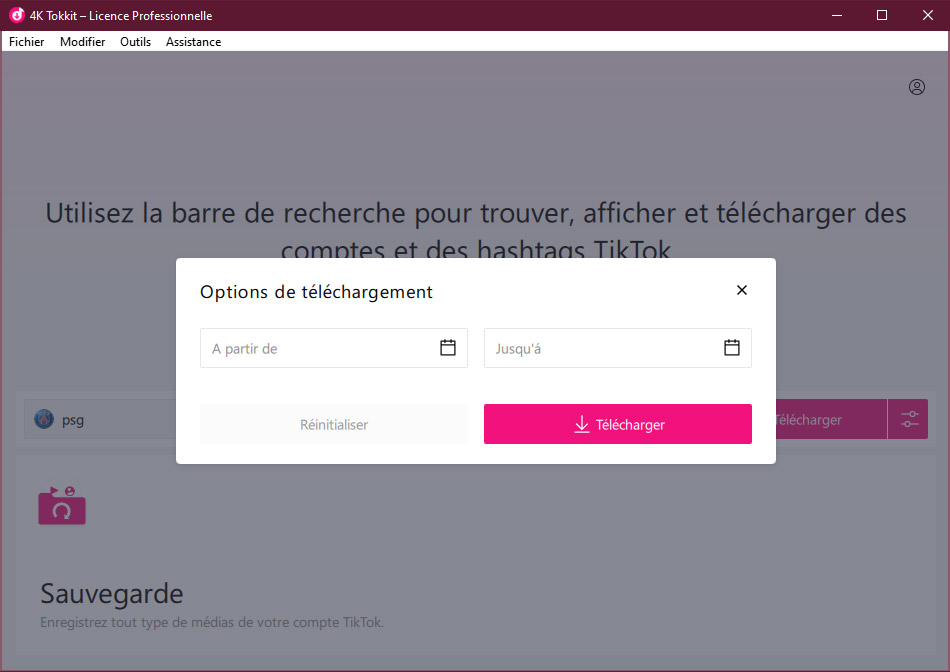Open the Assistance menu
This screenshot has width=950, height=672.
pos(193,42)
